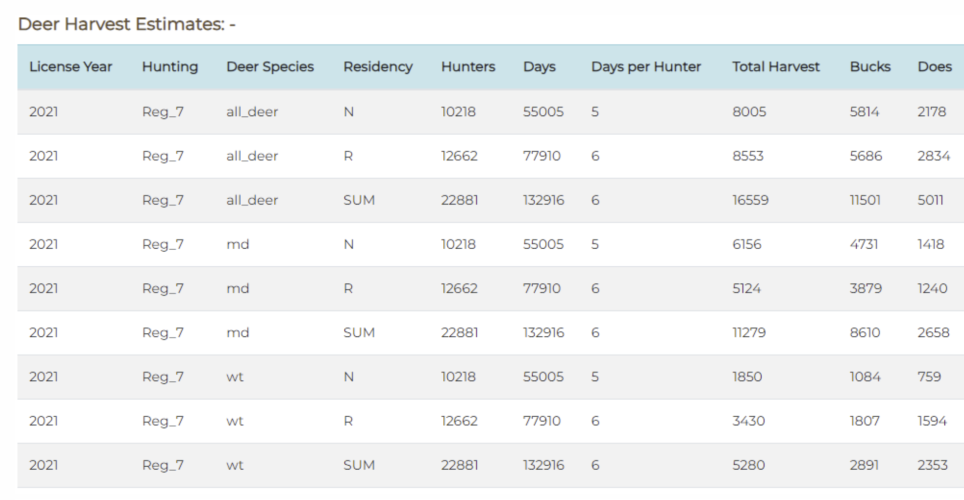Viewport: 964px width, 500px height.
Task: Click the first all_deer species cell
Action: [252, 112]
